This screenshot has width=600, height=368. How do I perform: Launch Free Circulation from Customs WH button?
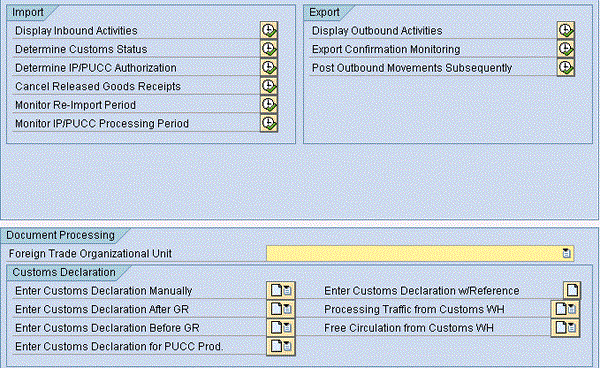pos(566,327)
